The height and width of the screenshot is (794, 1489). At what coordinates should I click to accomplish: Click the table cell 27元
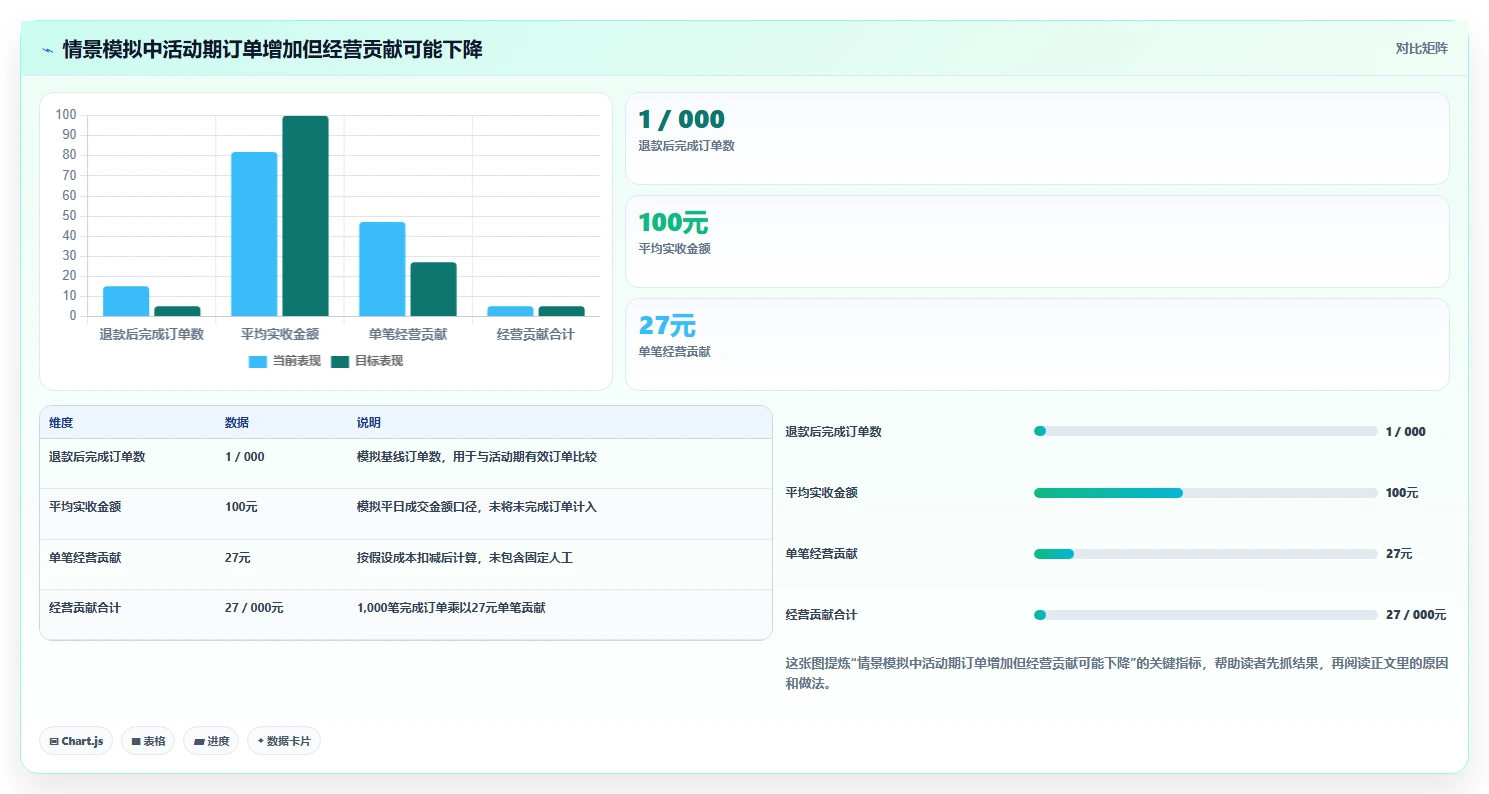click(238, 558)
